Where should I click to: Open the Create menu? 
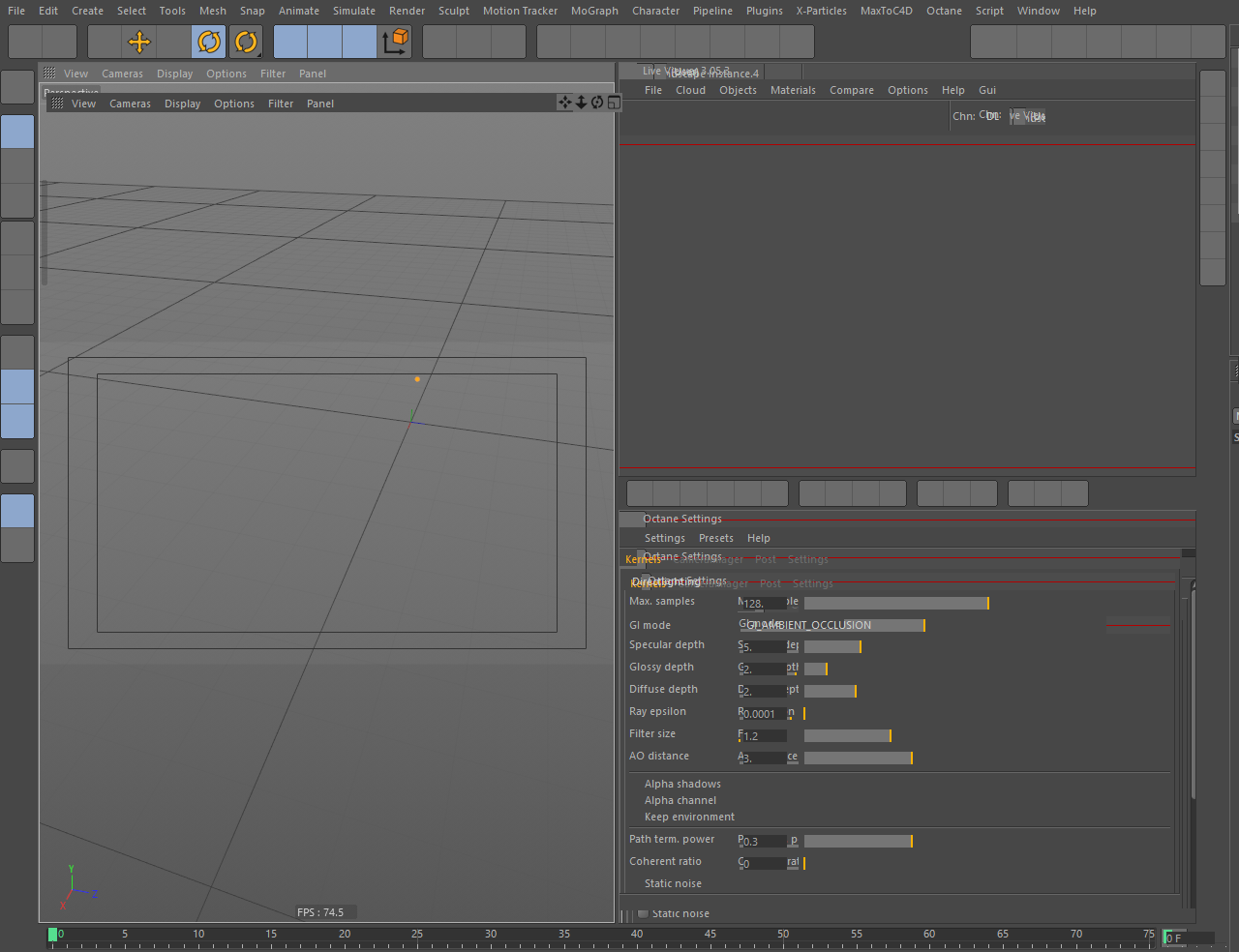(x=87, y=11)
